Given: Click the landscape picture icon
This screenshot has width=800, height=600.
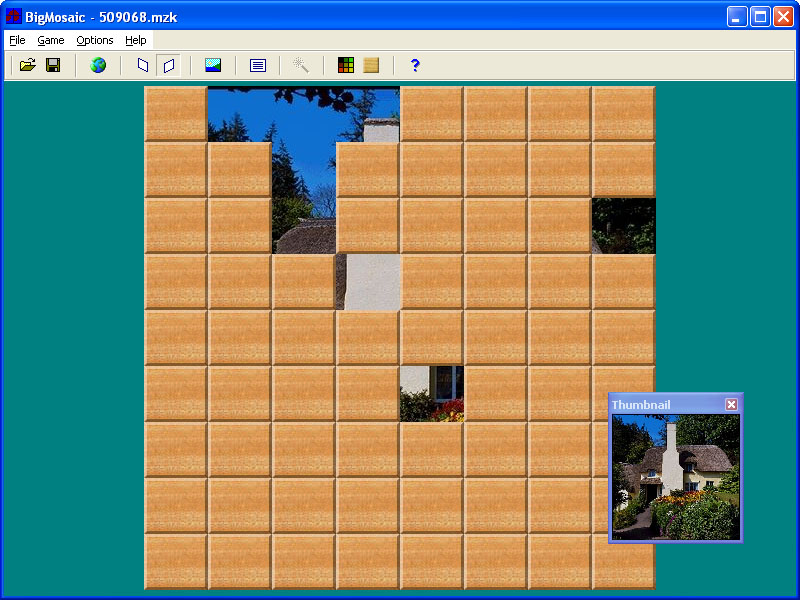Looking at the screenshot, I should (213, 65).
